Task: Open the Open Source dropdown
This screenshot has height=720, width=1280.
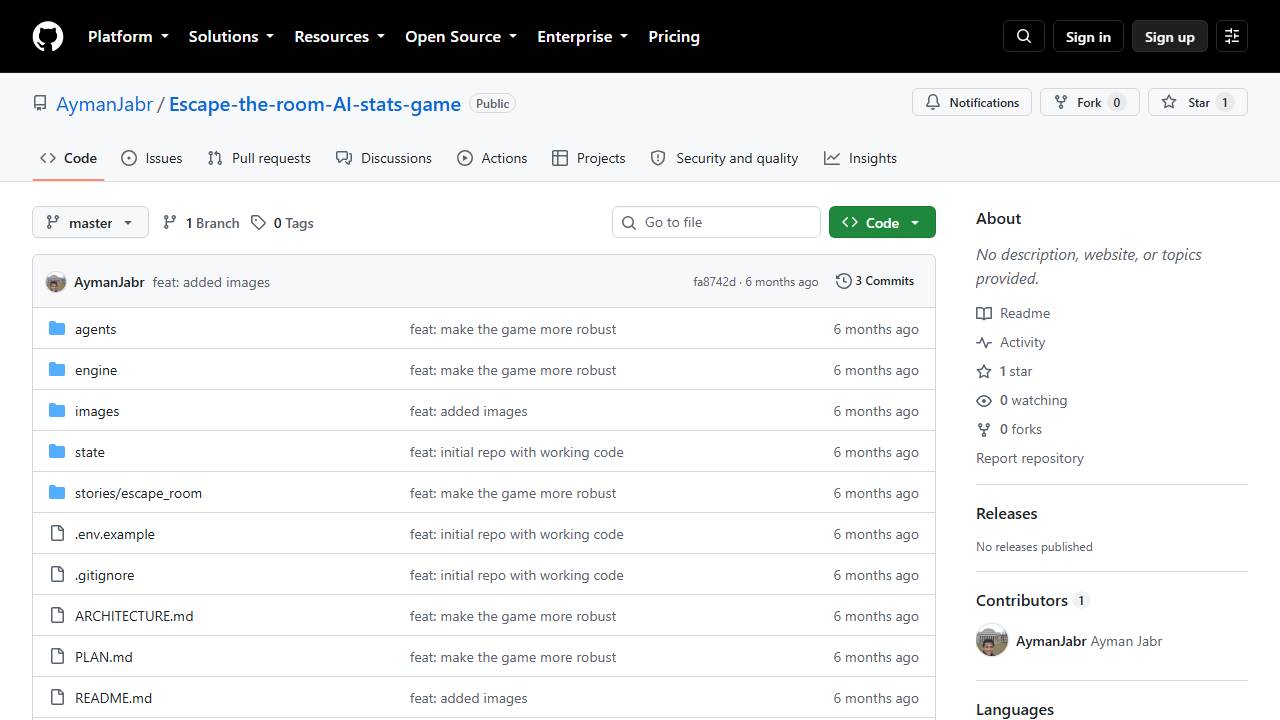Action: 461,36
